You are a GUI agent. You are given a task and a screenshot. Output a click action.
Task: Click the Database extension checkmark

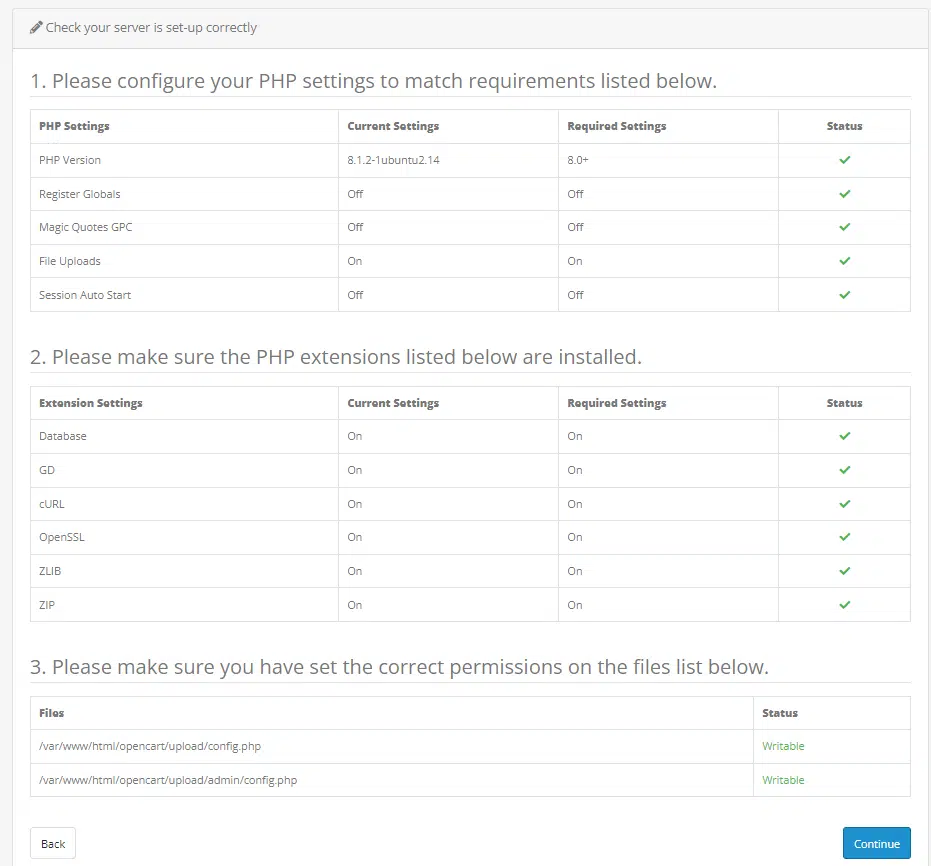tap(844, 436)
